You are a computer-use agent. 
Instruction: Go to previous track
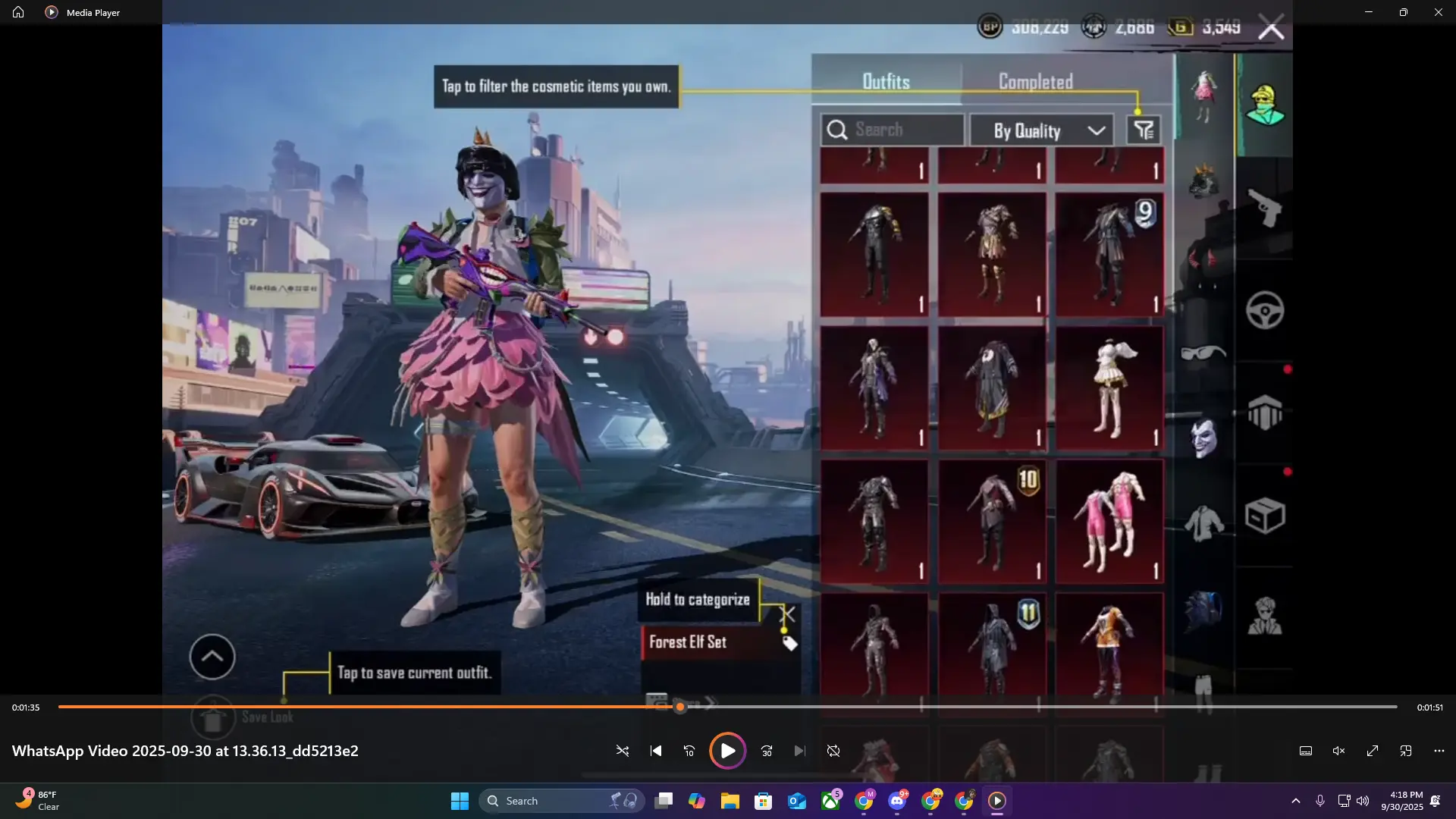pos(656,751)
